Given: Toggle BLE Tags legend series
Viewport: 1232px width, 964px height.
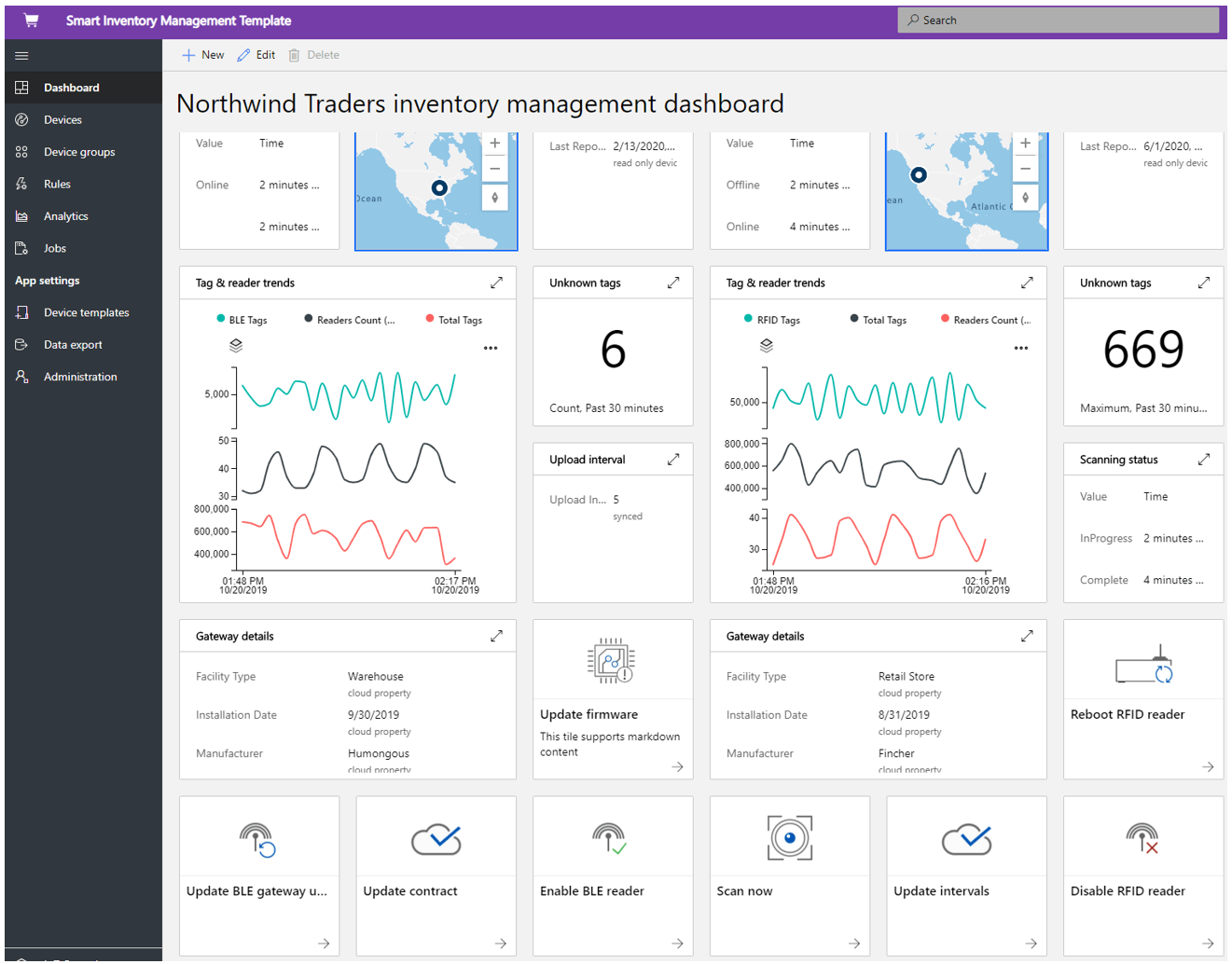Looking at the screenshot, I should pyautogui.click(x=242, y=320).
